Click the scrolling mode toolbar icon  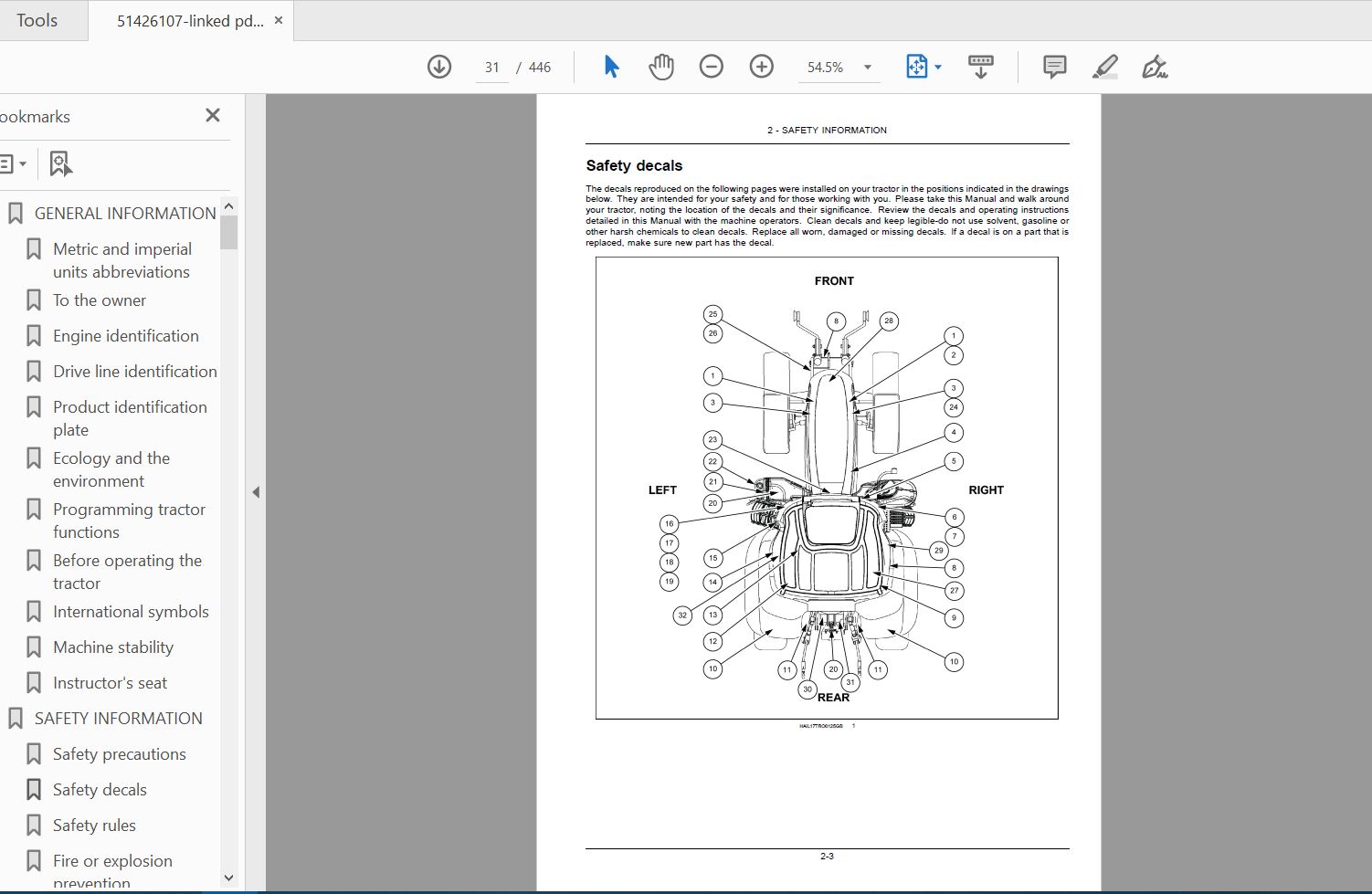tap(980, 67)
